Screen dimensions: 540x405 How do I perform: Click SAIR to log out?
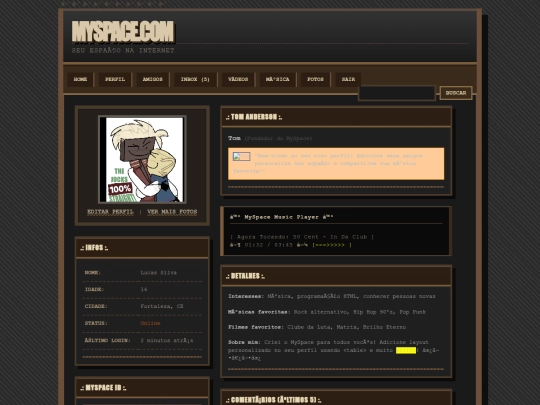tap(348, 80)
